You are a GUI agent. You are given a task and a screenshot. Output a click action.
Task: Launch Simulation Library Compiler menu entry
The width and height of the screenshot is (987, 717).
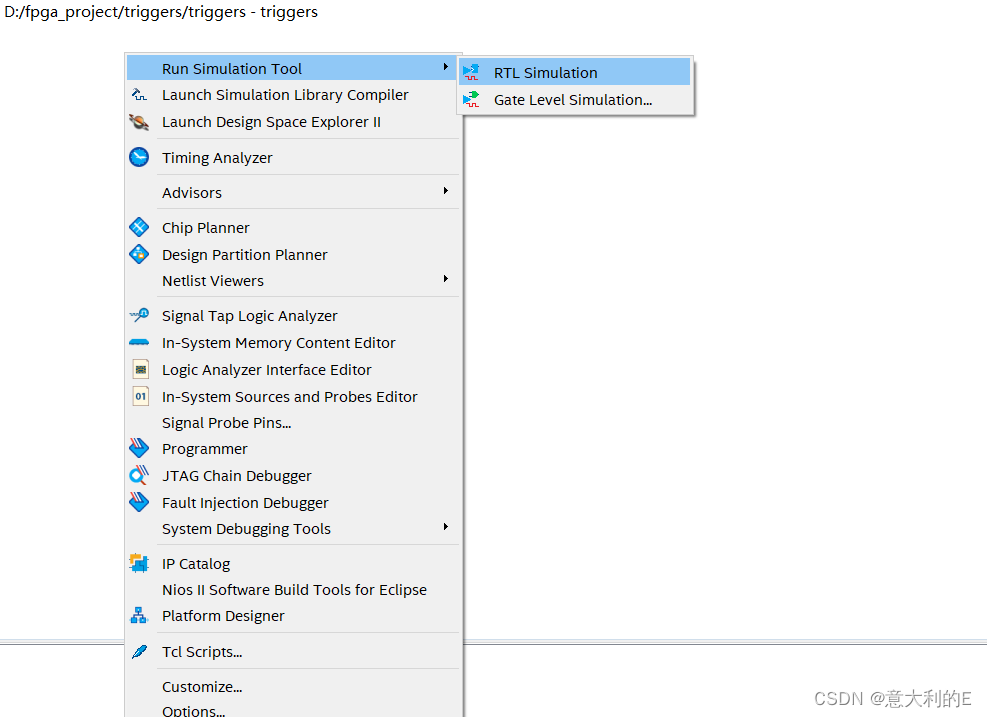click(293, 95)
